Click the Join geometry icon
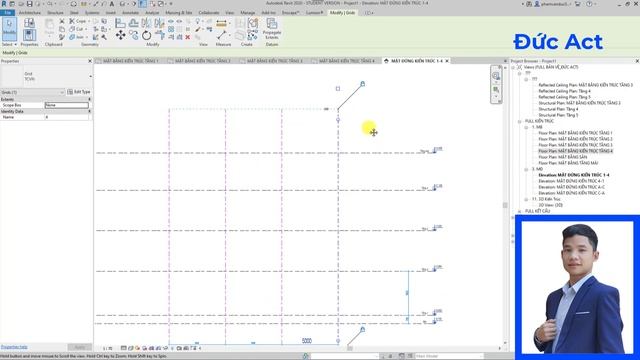Viewport: 640px width, 360px height. 72,37
